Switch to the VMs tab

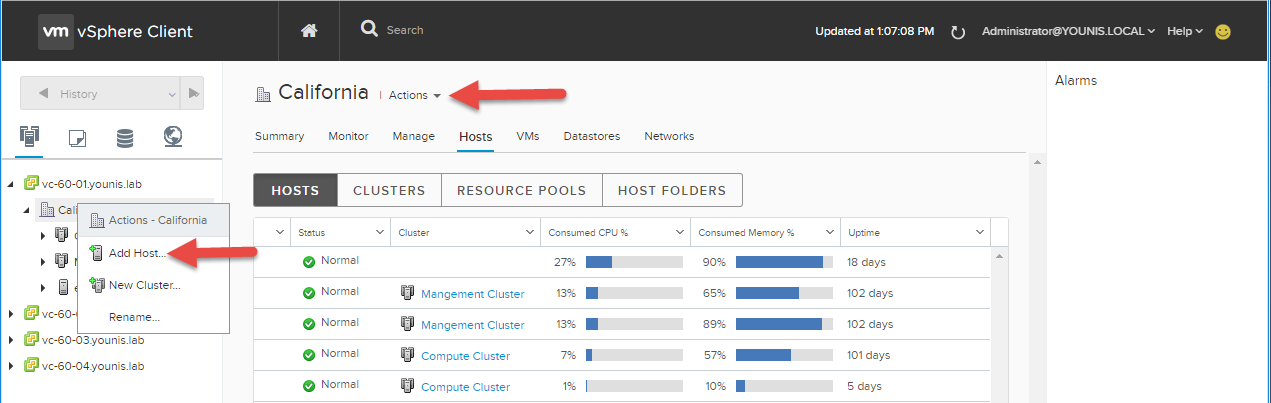coord(528,136)
